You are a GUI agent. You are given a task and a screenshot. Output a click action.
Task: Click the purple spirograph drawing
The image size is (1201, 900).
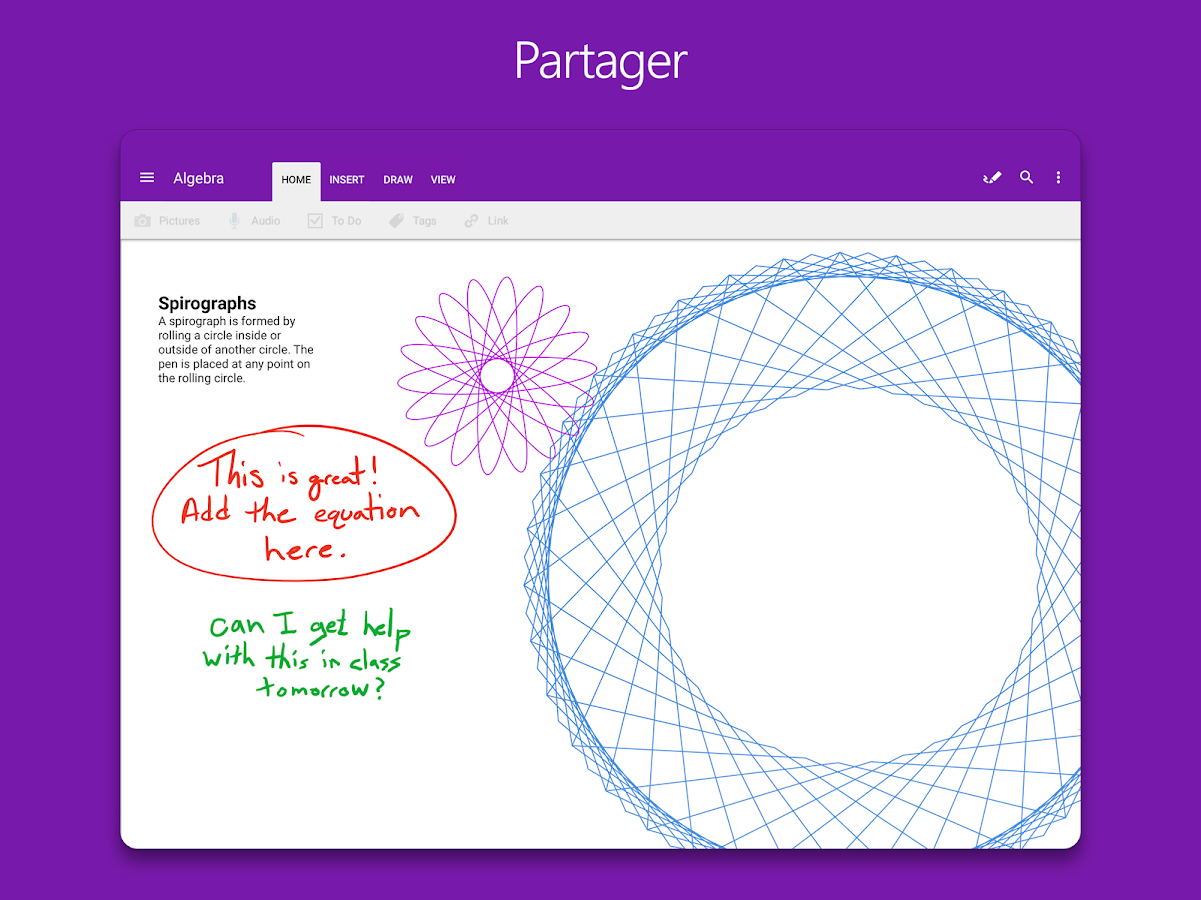(x=498, y=375)
